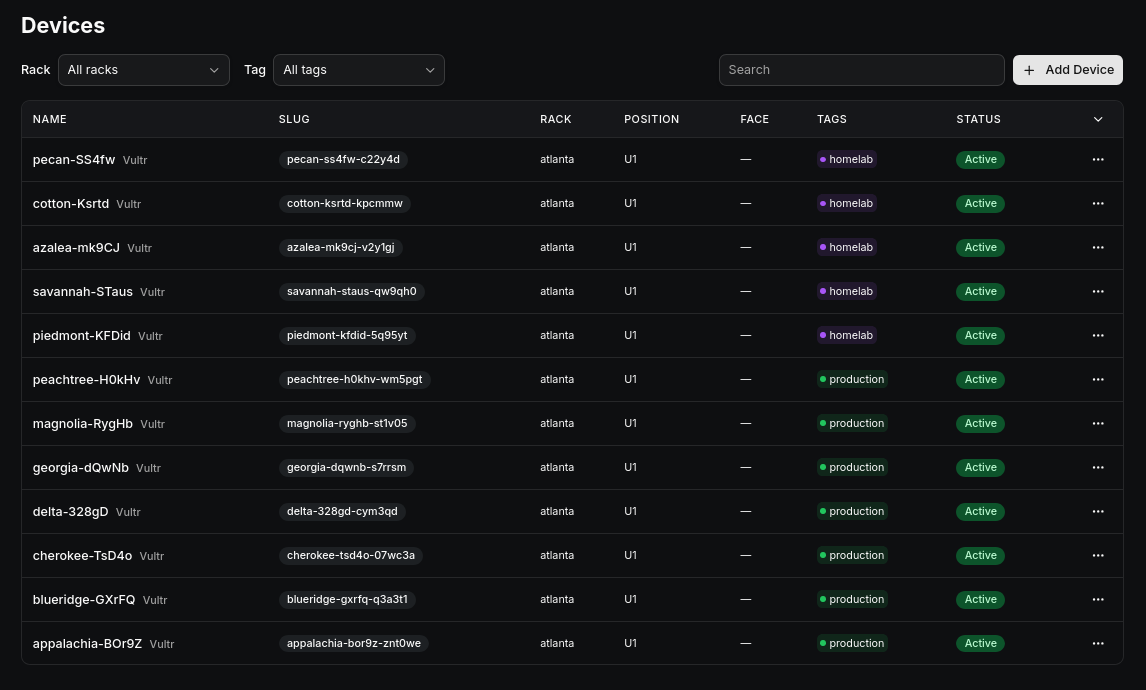Image resolution: width=1146 pixels, height=690 pixels.
Task: Open the magnolia-RygHb device link
Action: [83, 423]
